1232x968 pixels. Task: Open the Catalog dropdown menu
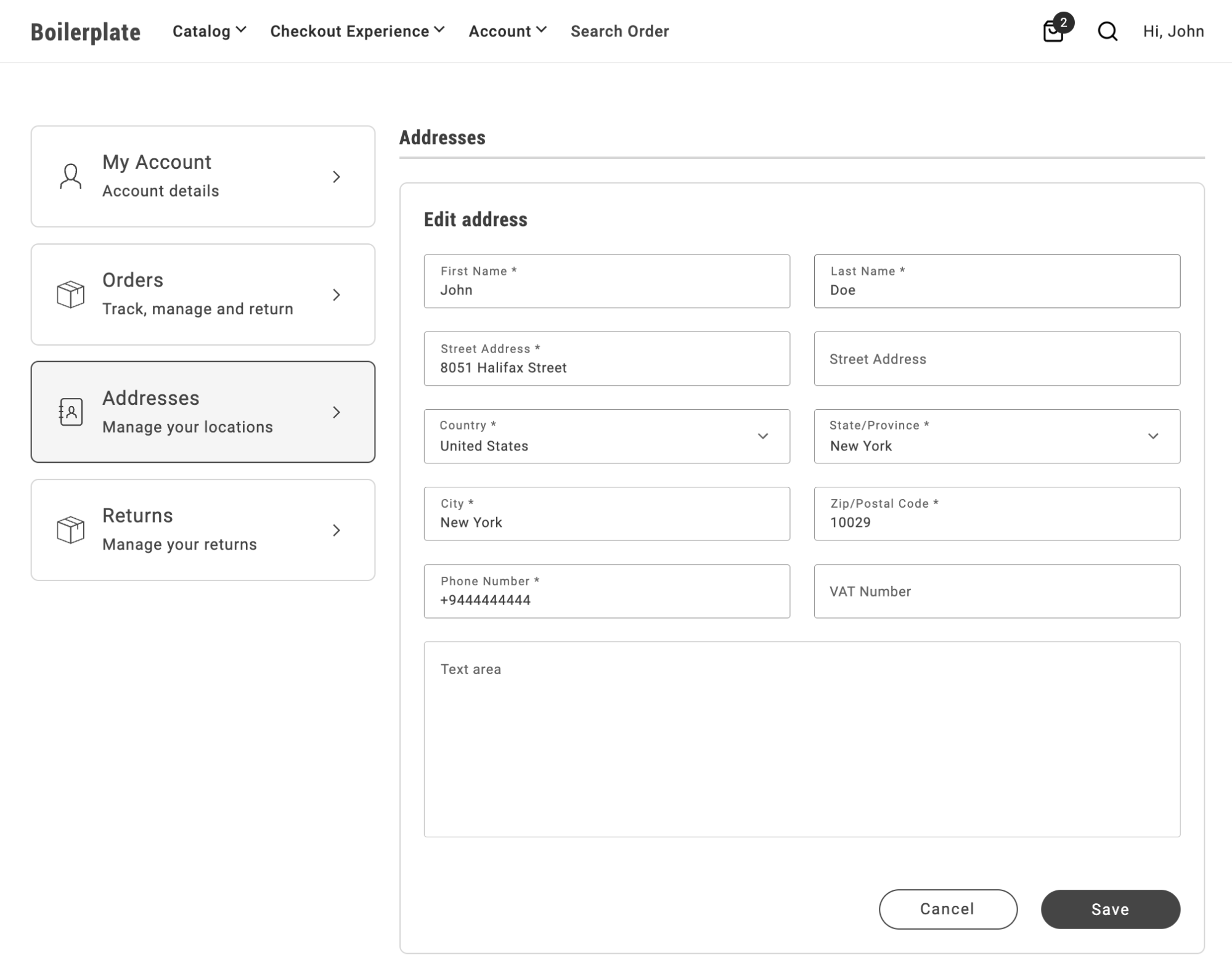pos(208,30)
